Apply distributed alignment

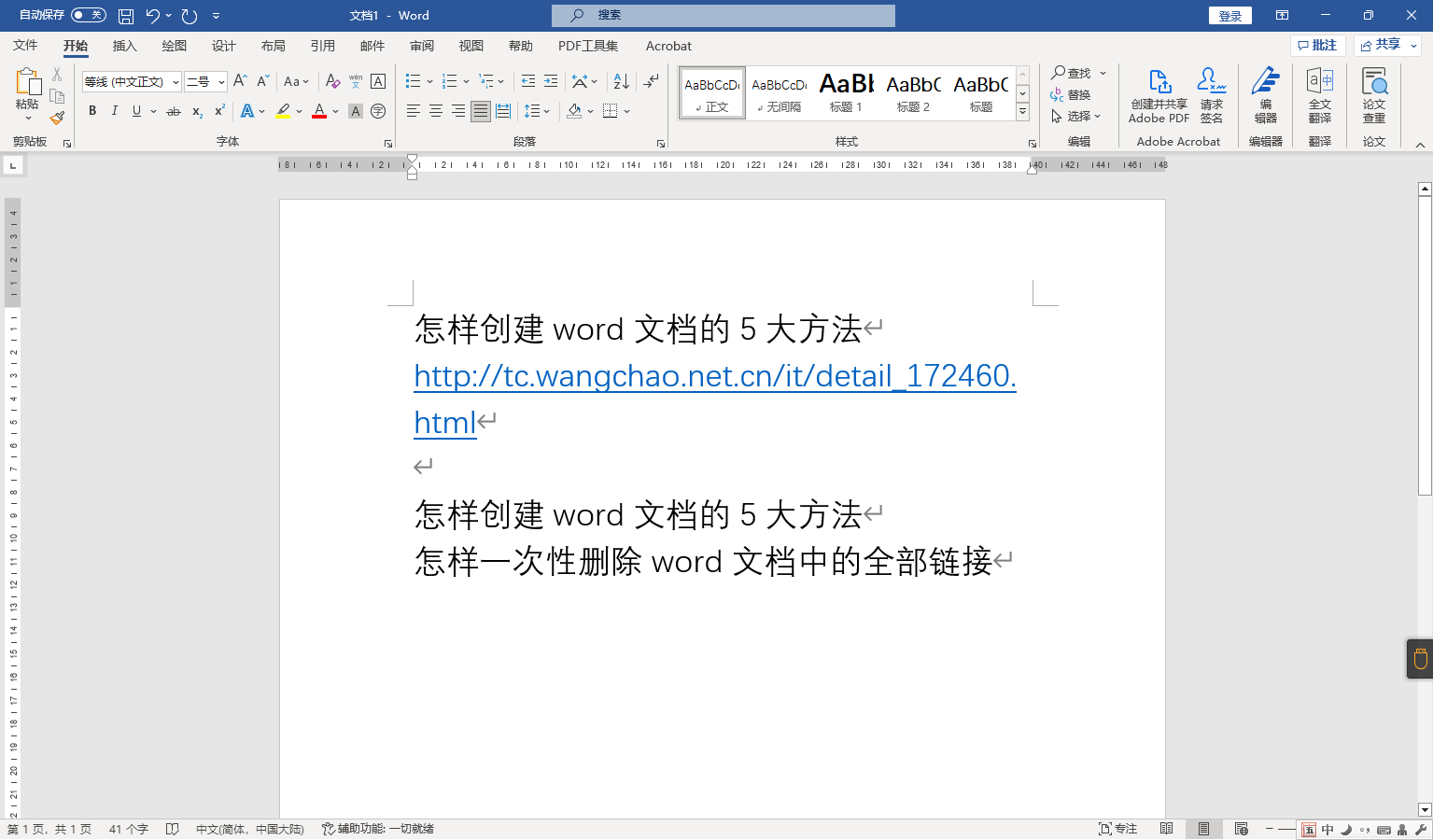pos(503,111)
